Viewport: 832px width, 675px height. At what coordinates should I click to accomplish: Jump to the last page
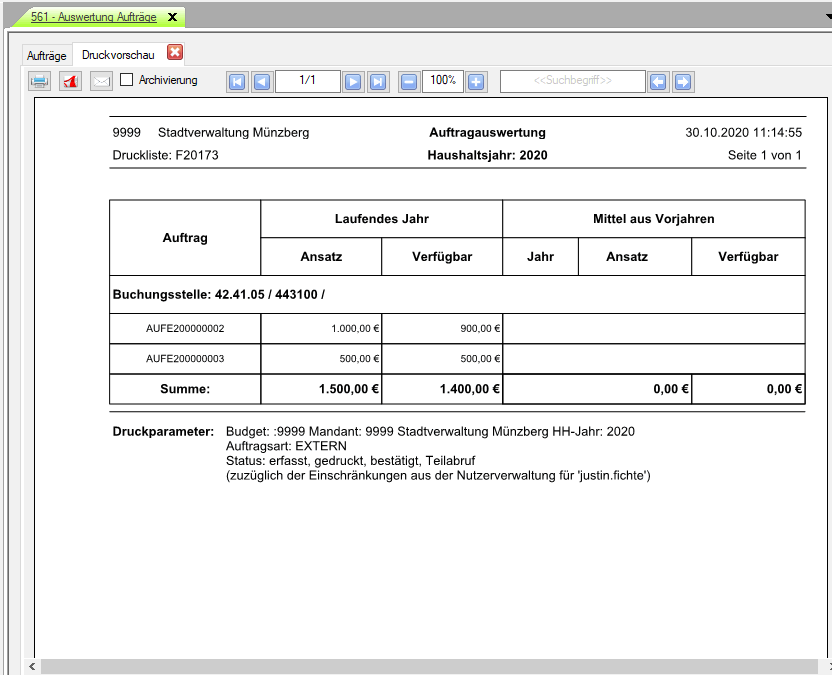click(x=377, y=81)
